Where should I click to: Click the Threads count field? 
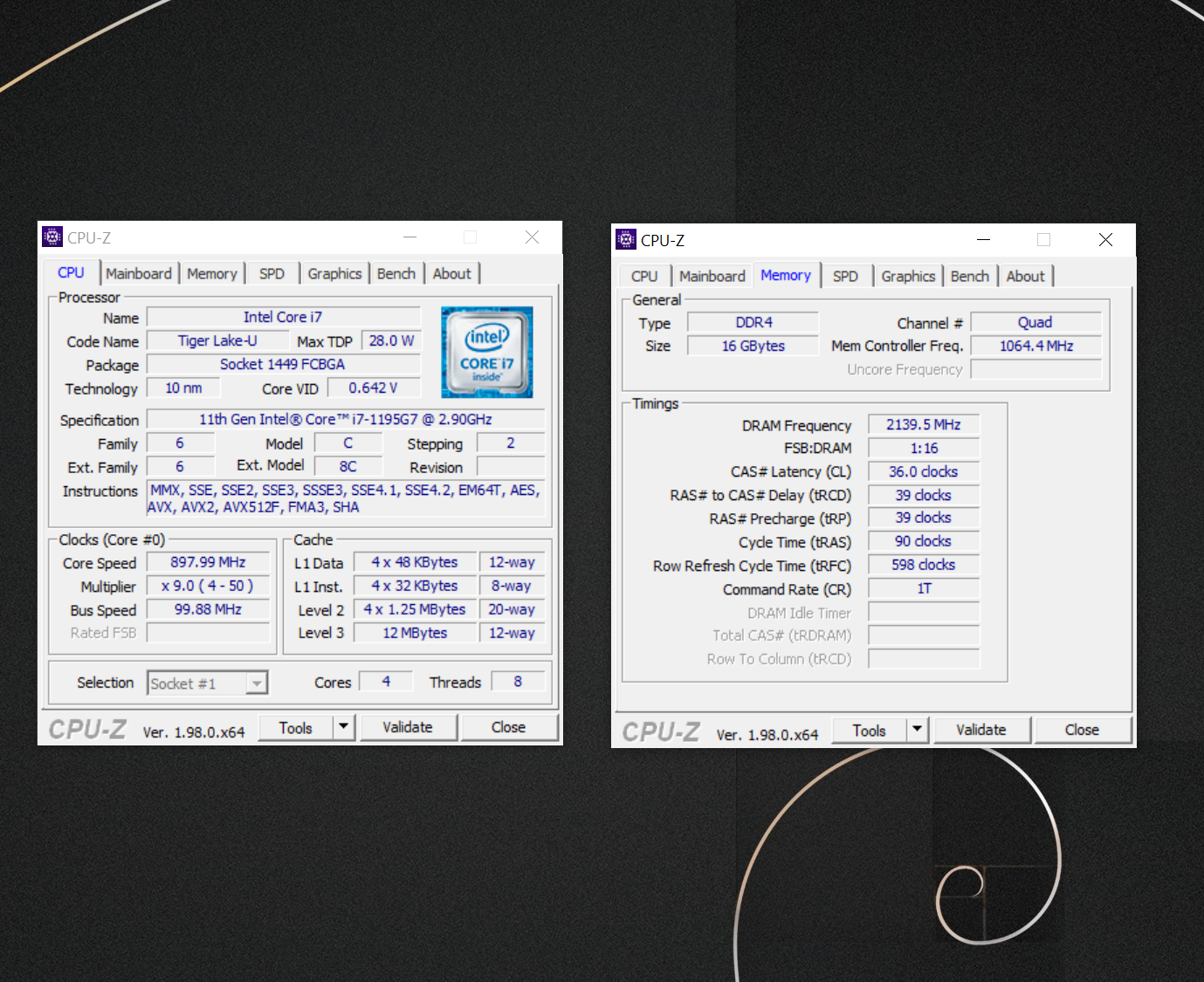point(518,682)
